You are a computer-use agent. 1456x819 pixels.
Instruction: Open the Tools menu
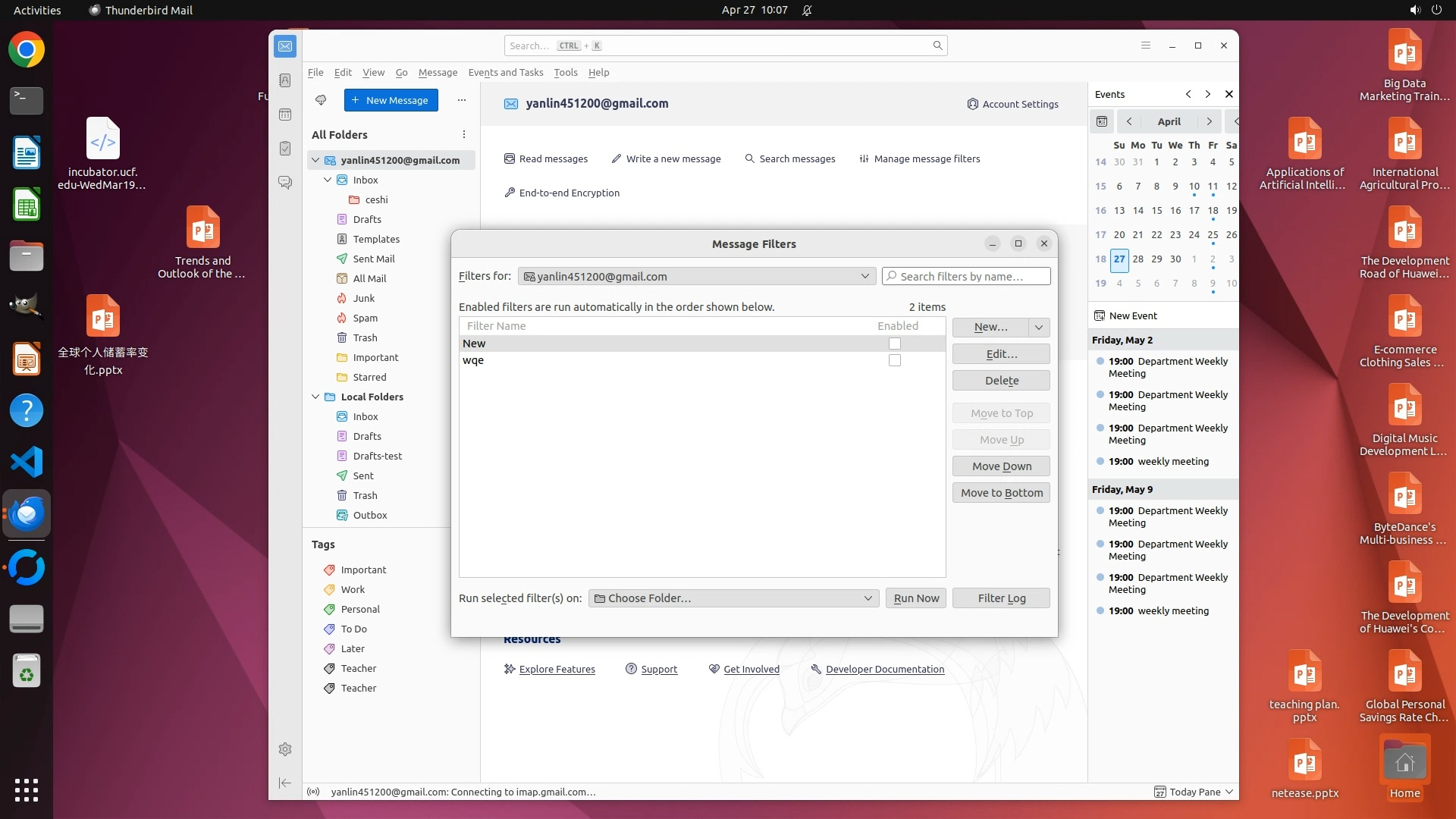565,73
